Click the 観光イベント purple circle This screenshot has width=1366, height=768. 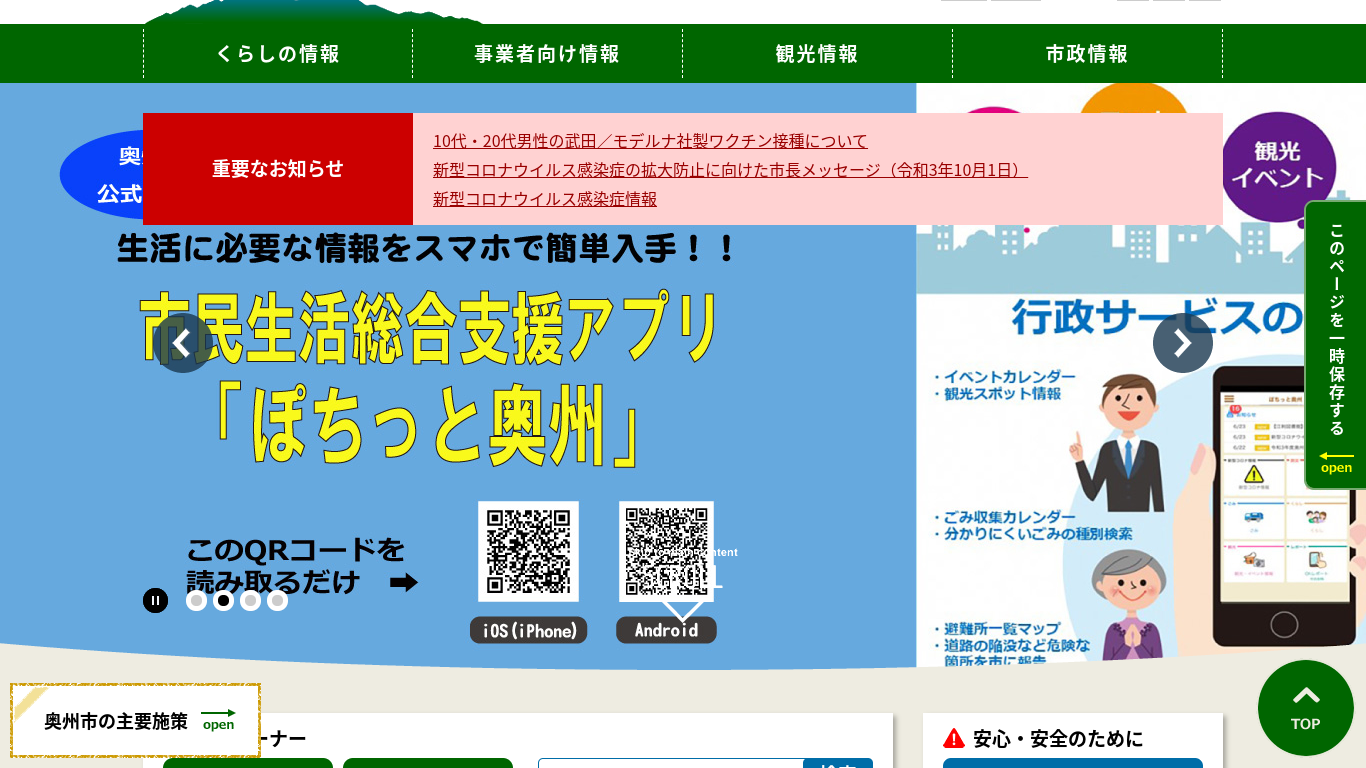click(1278, 165)
